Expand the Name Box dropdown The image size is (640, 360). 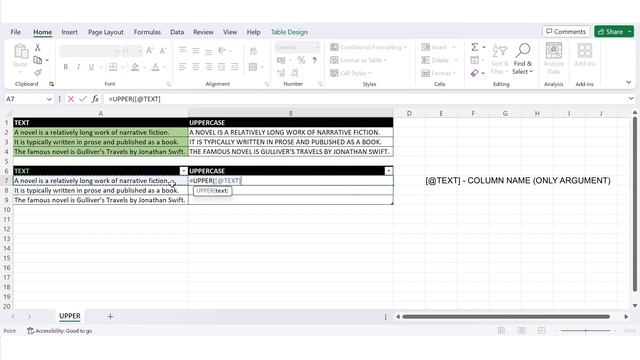tap(49, 99)
